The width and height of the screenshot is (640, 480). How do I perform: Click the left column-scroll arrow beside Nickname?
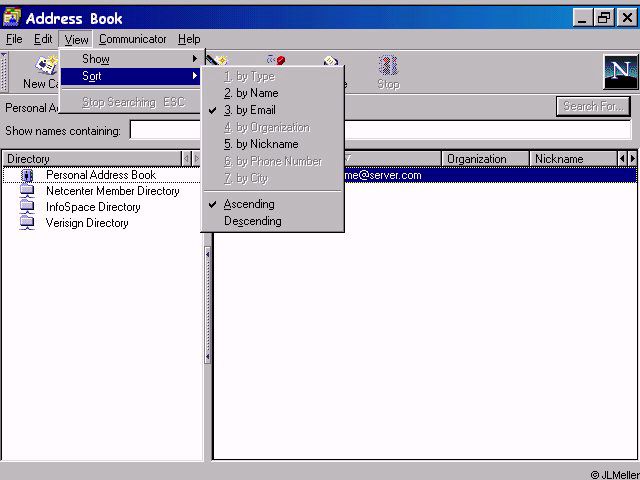(x=622, y=159)
